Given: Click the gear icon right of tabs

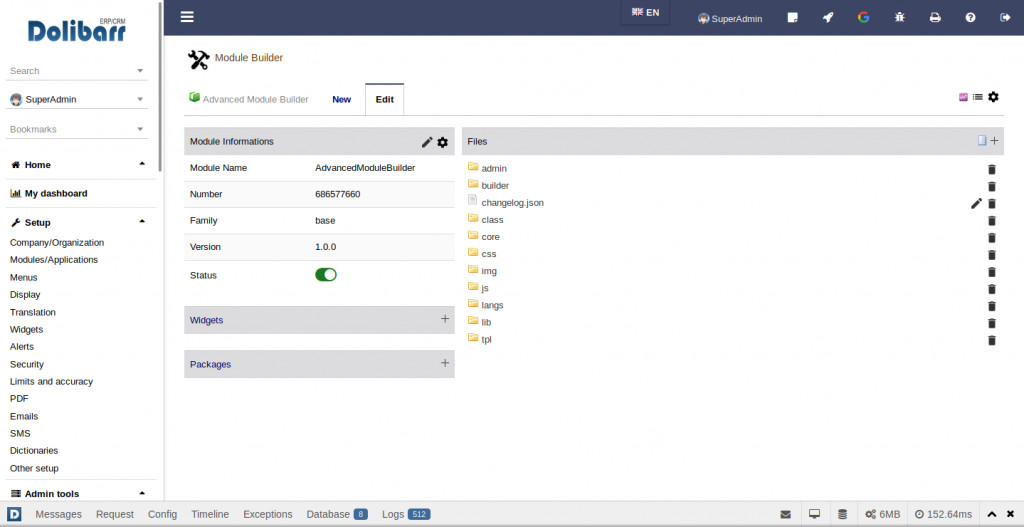Looking at the screenshot, I should click(x=993, y=97).
